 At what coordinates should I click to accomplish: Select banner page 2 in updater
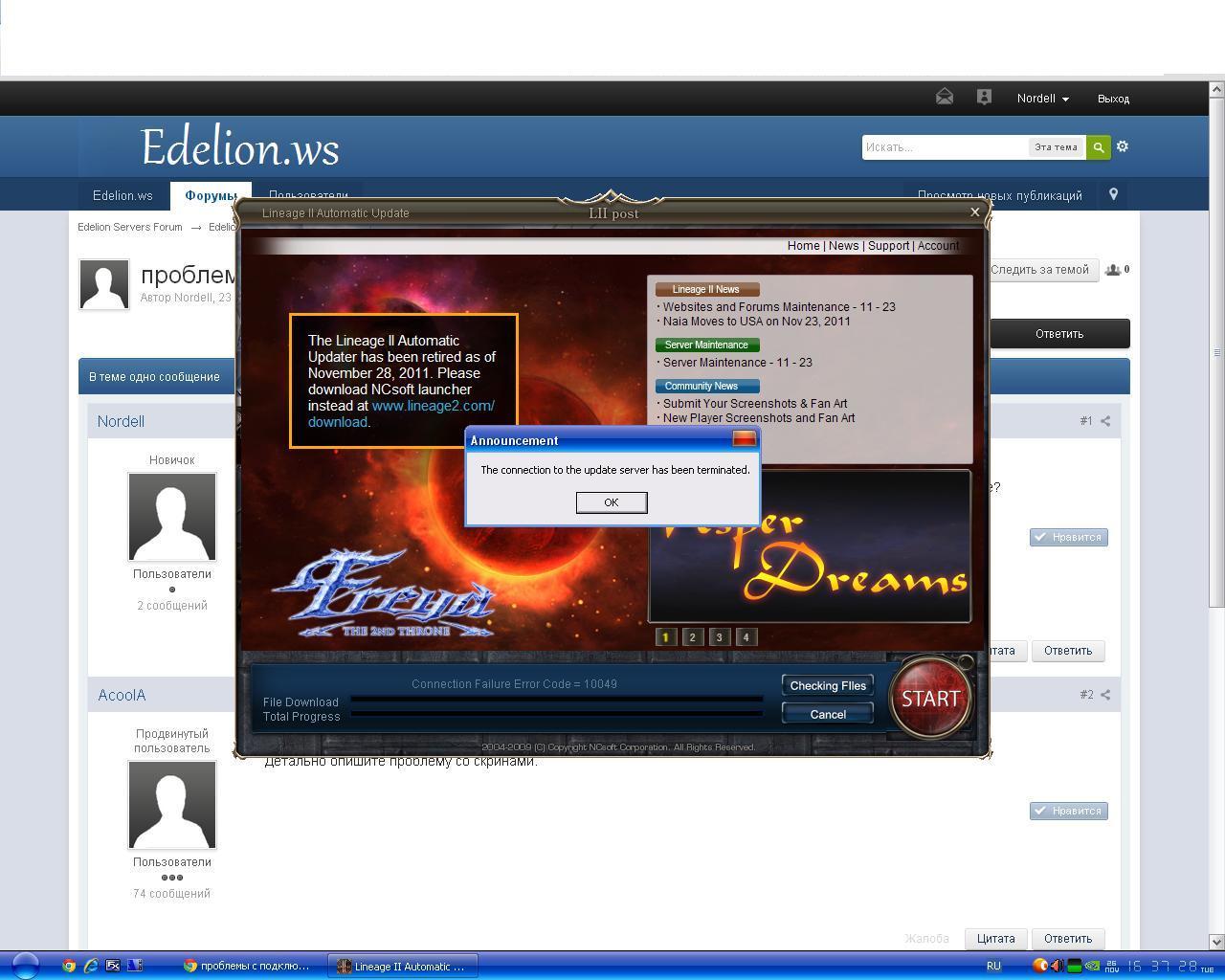tap(693, 636)
